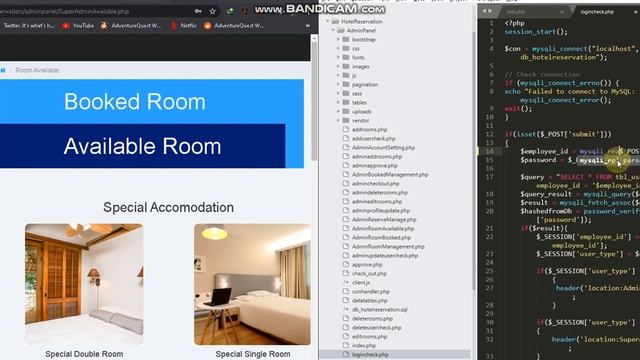Screen dimensions: 640x360
Task: Click file icon beside editrooms.php
Action: point(346,336)
